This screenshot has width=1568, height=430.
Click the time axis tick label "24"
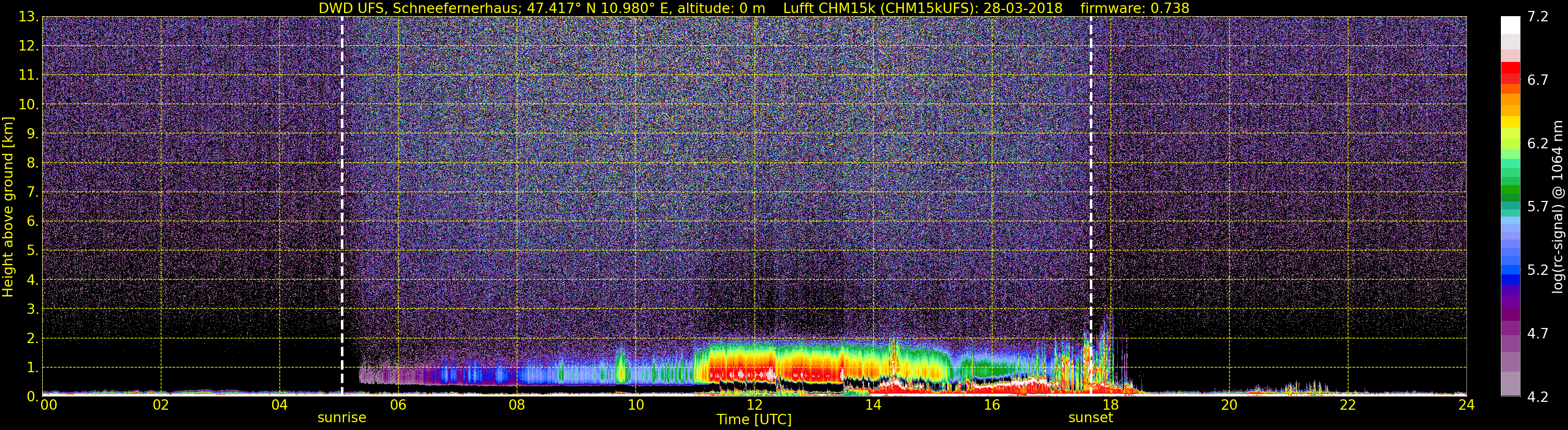coord(1467,405)
